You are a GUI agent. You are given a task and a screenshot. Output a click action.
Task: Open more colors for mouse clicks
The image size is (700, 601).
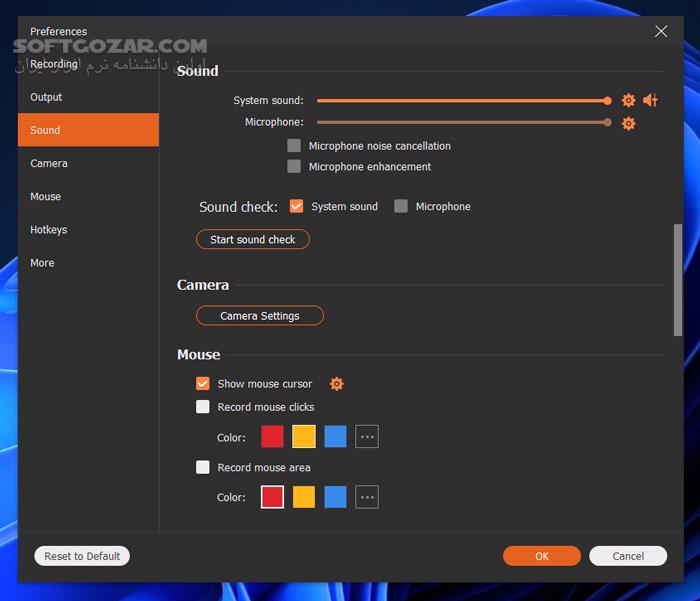click(367, 437)
